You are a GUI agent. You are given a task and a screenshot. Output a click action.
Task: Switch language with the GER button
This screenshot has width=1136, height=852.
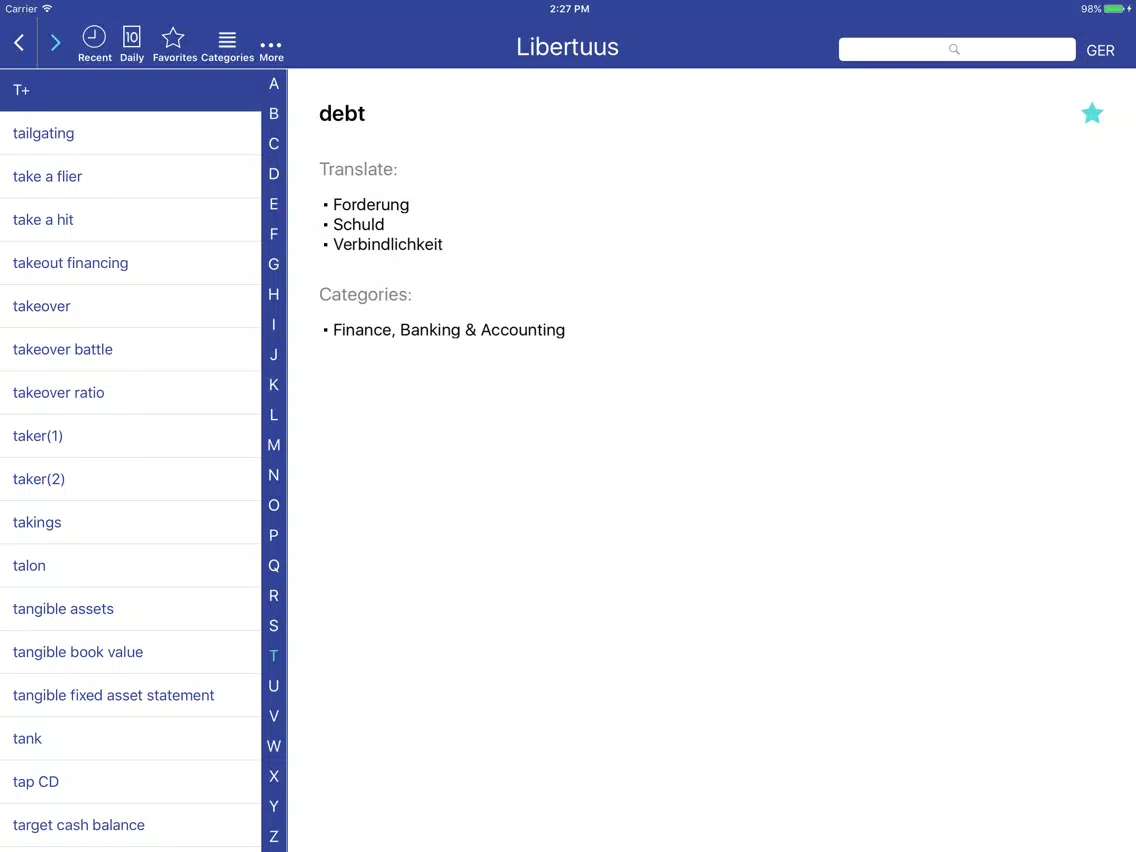tap(1100, 50)
